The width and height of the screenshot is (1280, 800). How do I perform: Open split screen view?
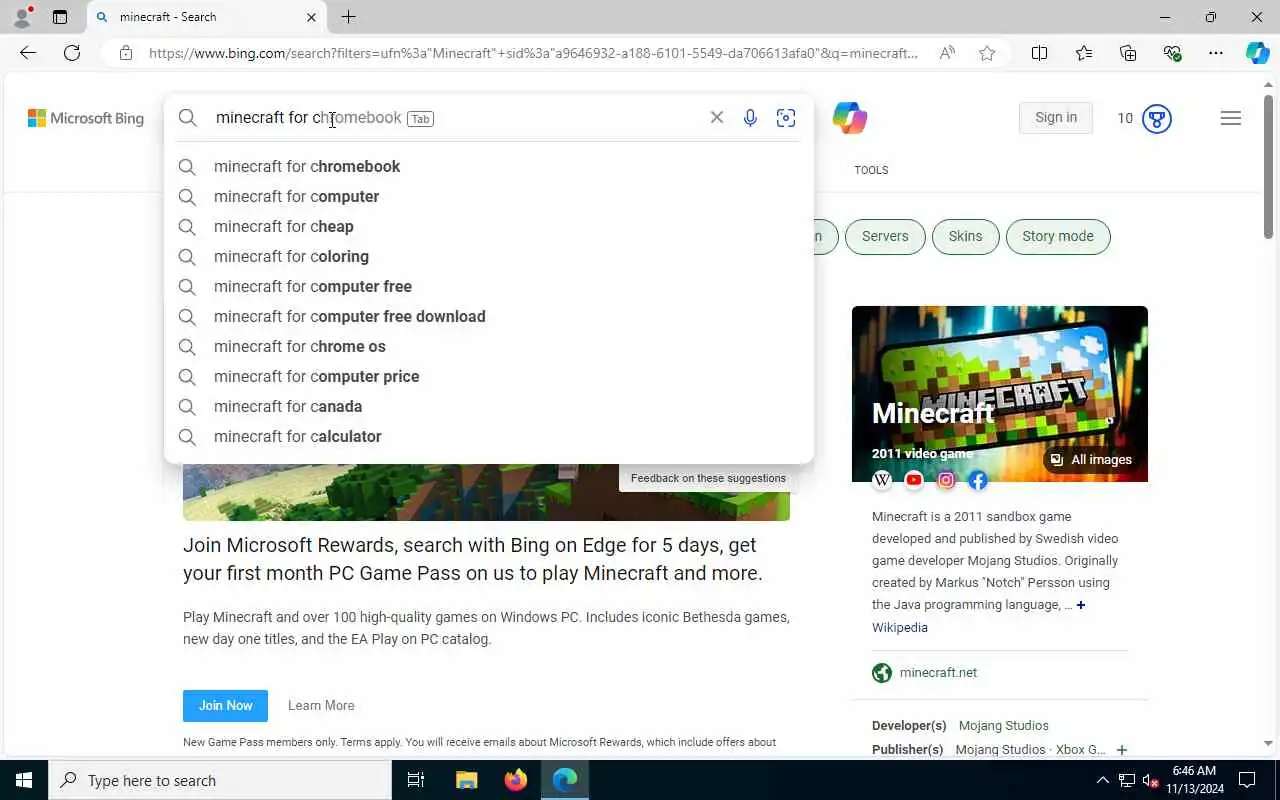pyautogui.click(x=1040, y=53)
